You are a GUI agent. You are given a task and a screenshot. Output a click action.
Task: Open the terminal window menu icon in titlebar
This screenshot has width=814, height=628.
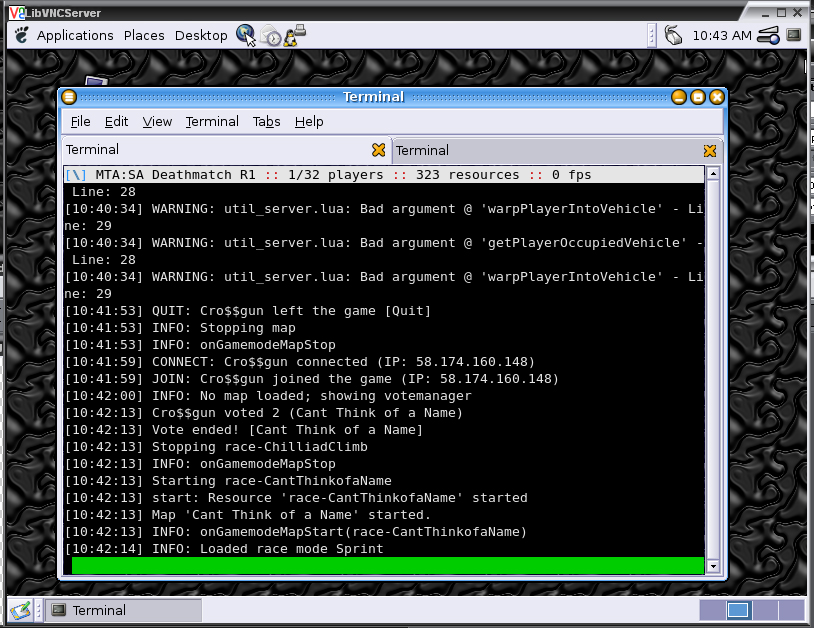(x=69, y=97)
